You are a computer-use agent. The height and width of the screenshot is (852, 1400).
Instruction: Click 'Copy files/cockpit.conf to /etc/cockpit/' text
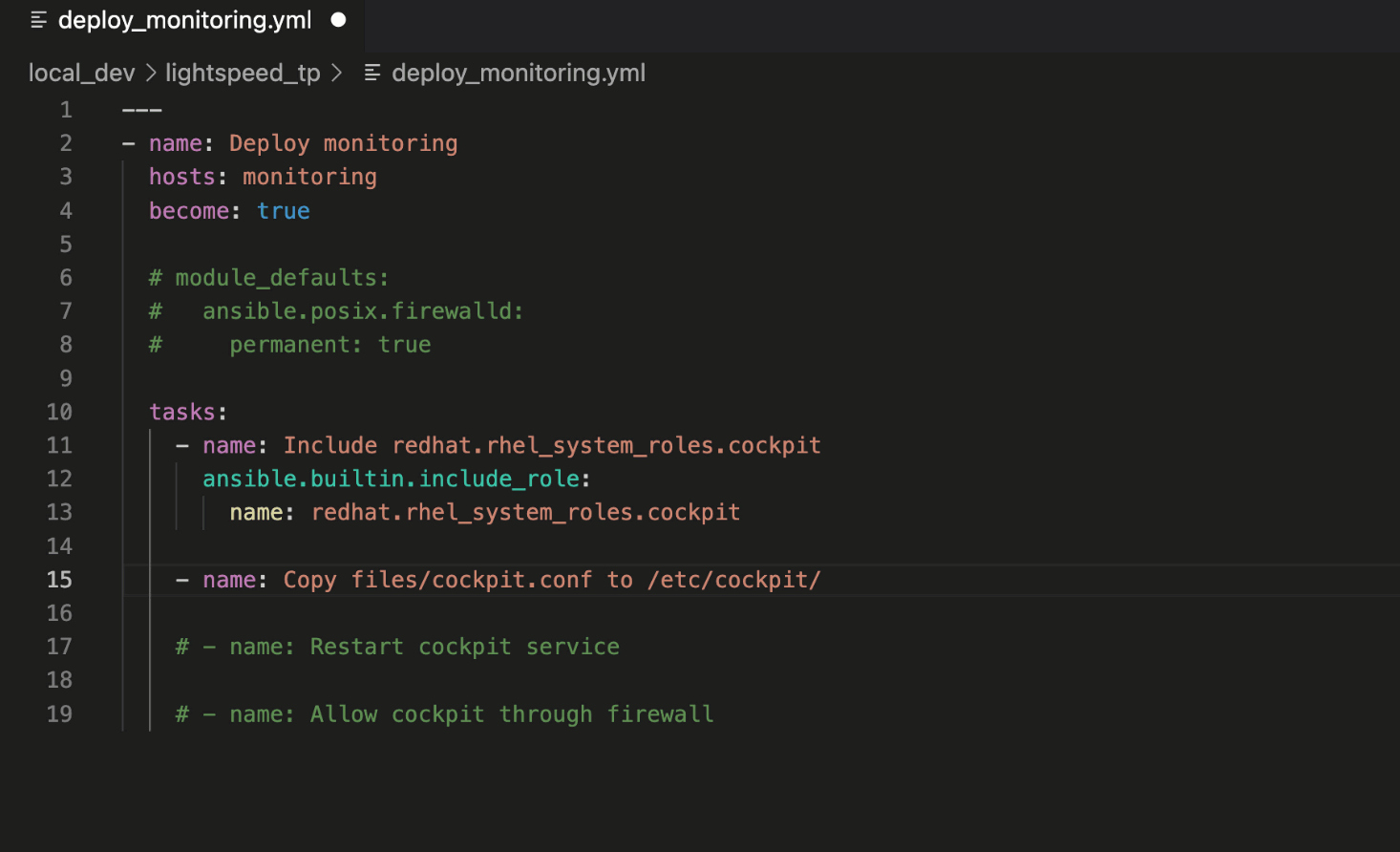pos(552,580)
